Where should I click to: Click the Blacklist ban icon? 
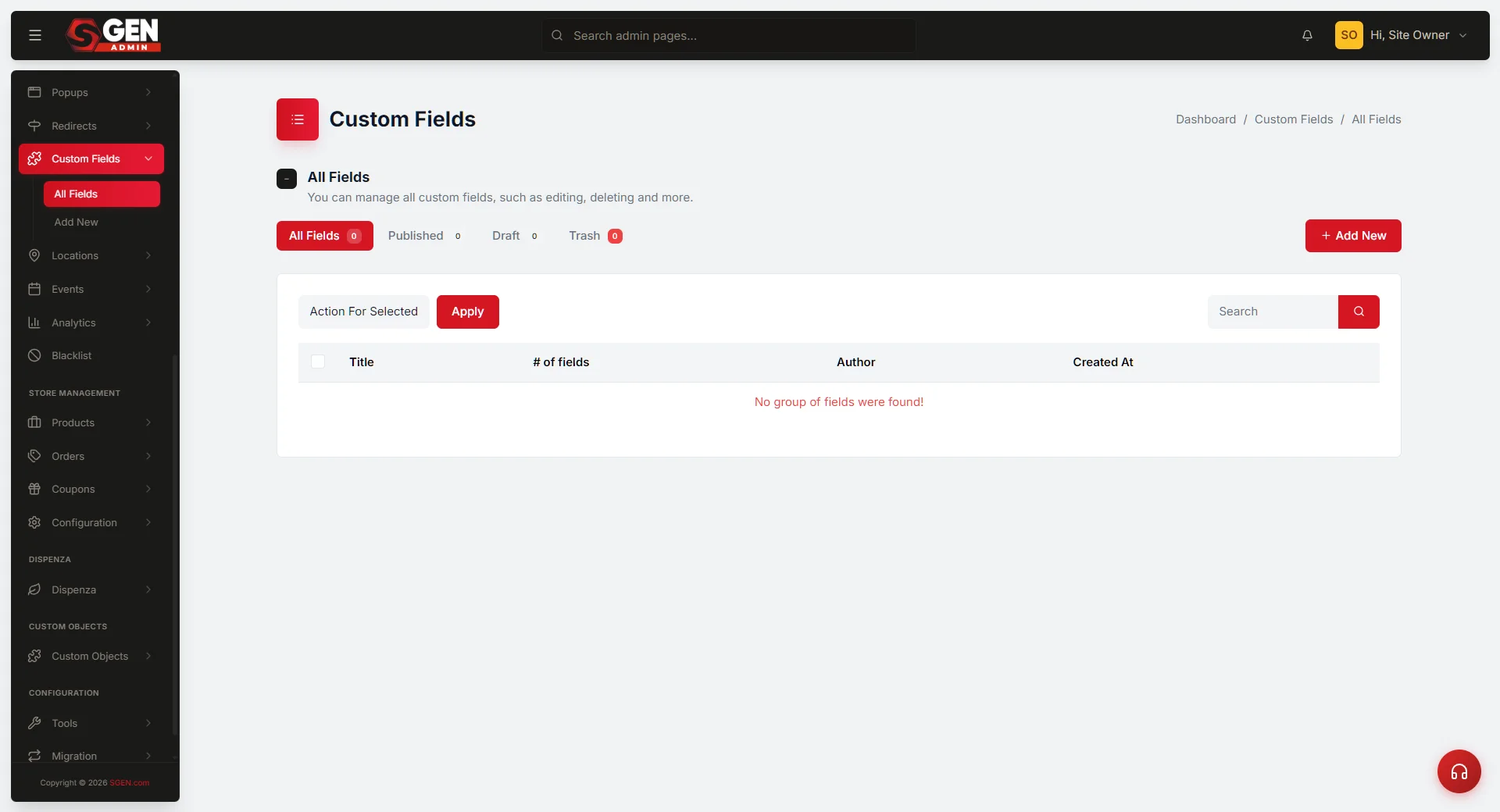click(x=34, y=355)
